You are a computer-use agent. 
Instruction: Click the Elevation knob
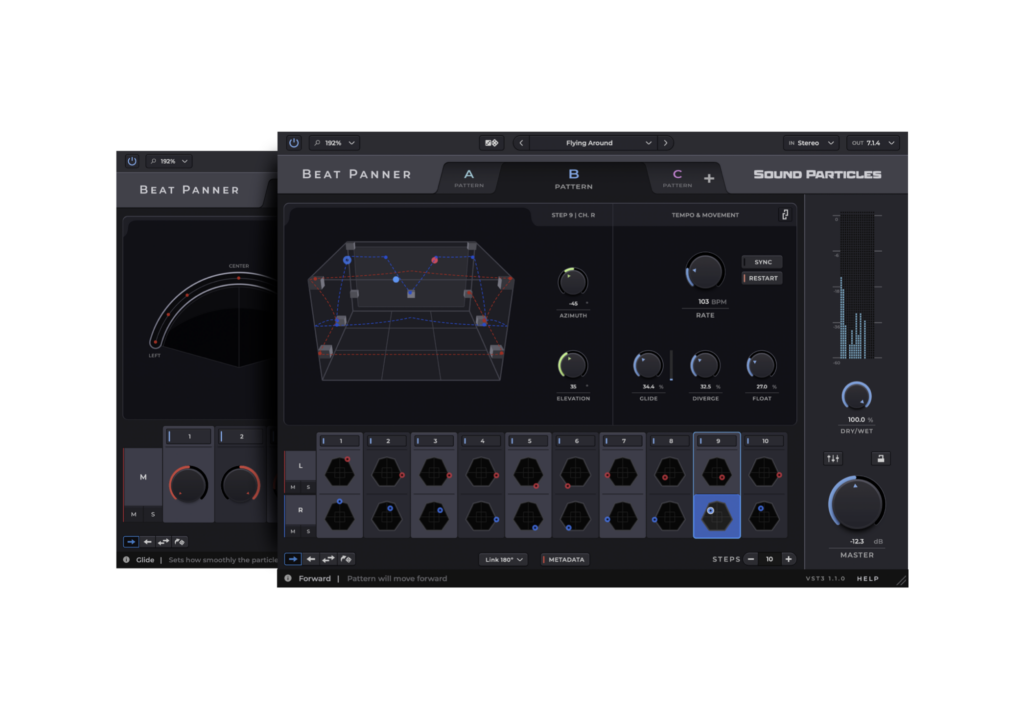[572, 365]
